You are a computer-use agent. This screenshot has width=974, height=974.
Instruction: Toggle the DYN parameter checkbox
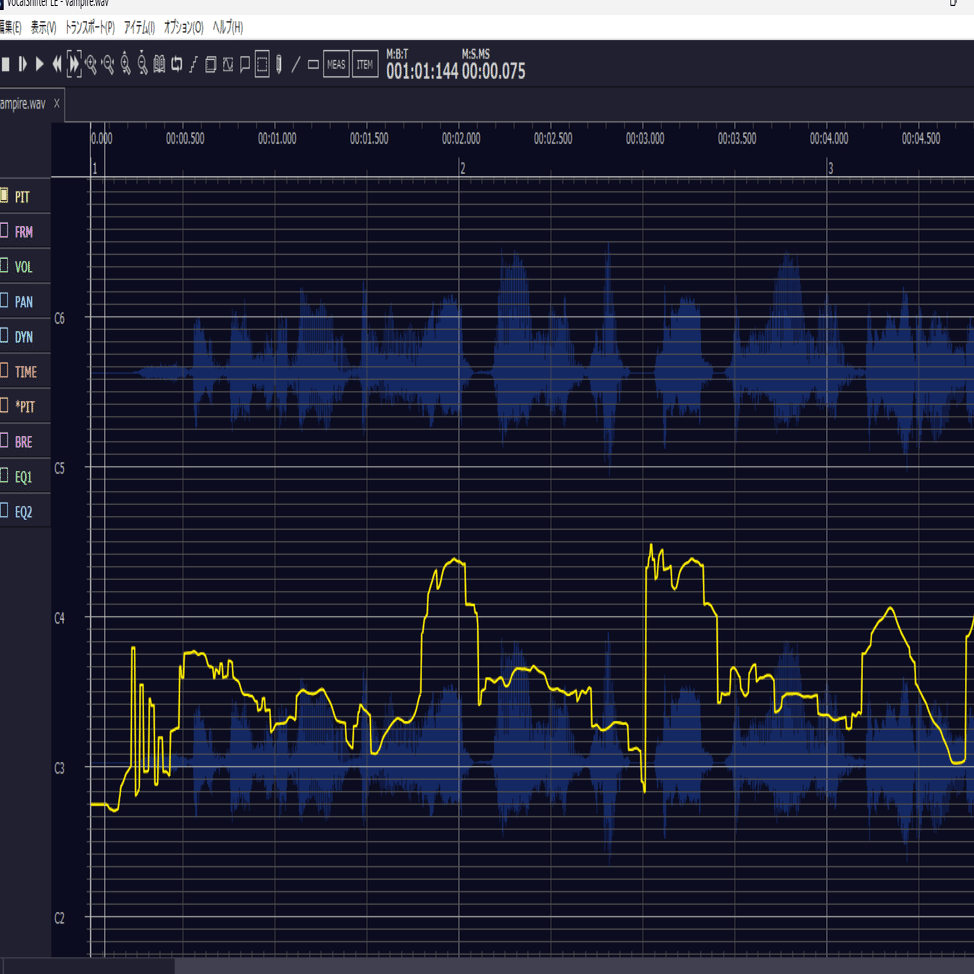point(4,335)
